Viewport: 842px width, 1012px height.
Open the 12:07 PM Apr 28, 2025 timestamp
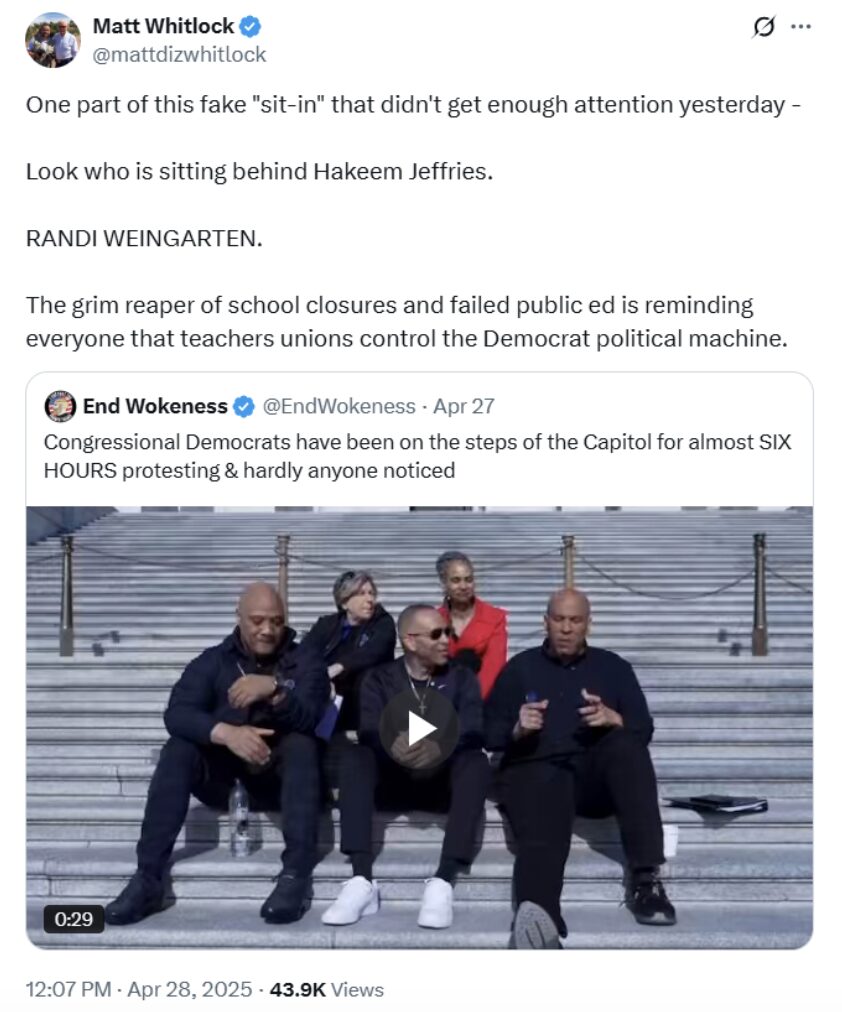[x=139, y=989]
